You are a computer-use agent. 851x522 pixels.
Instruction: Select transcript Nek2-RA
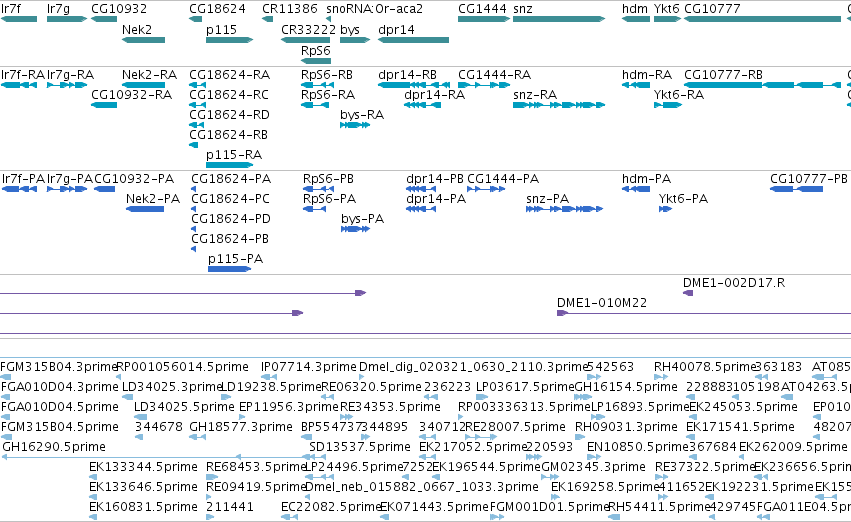[x=149, y=75]
